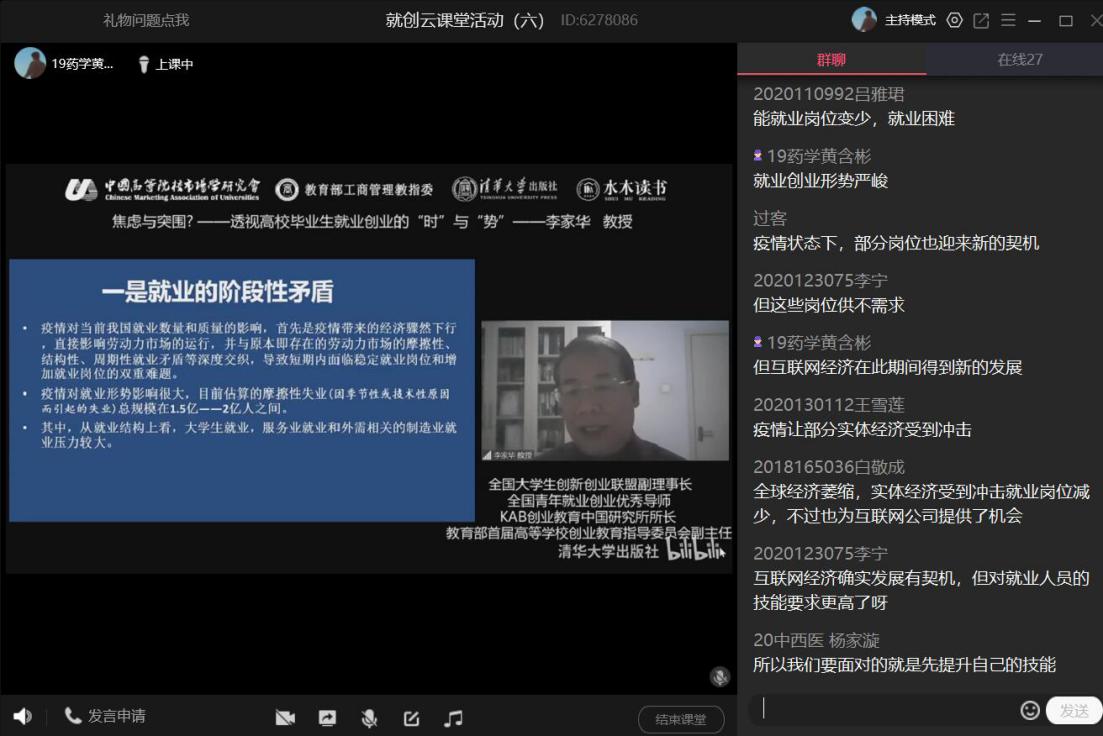The height and width of the screenshot is (736, 1103).
Task: Open the 在线27 online members tab
Action: pyautogui.click(x=1019, y=59)
